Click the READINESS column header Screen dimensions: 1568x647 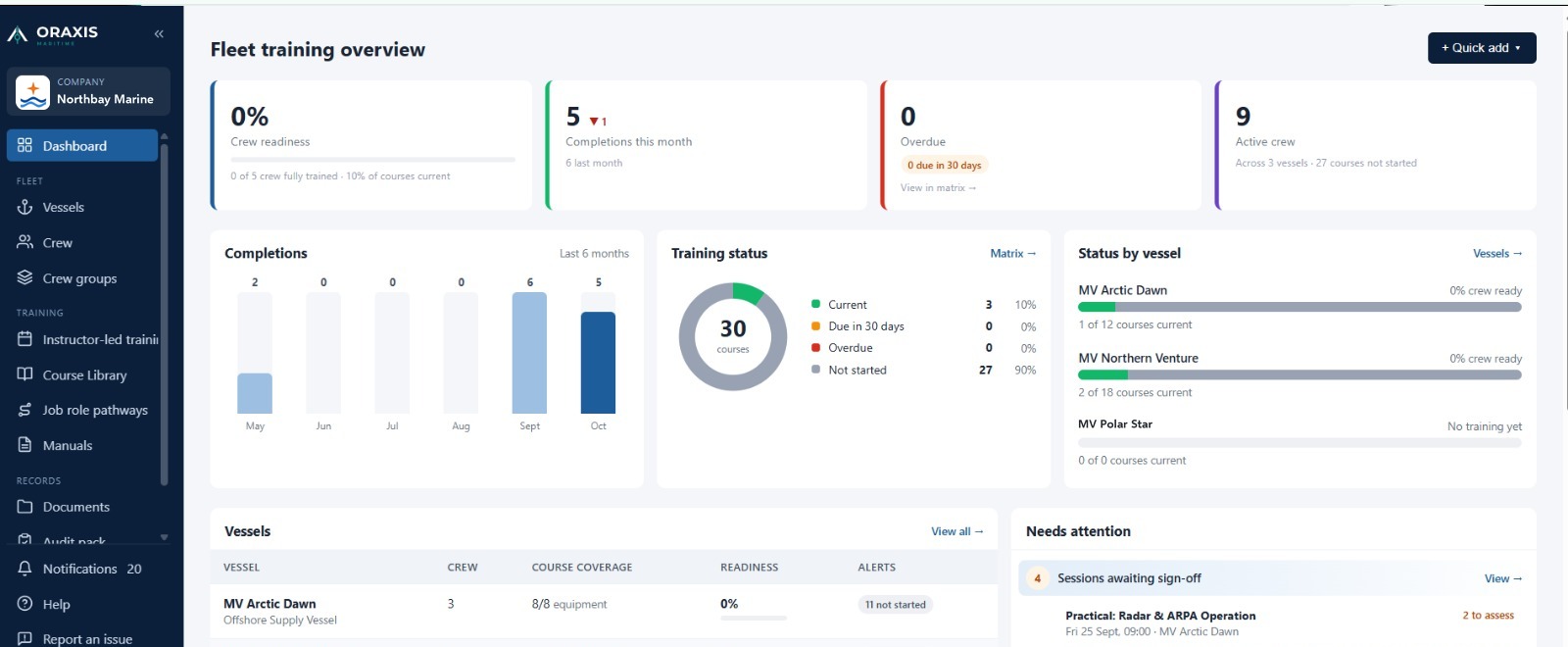pyautogui.click(x=750, y=568)
